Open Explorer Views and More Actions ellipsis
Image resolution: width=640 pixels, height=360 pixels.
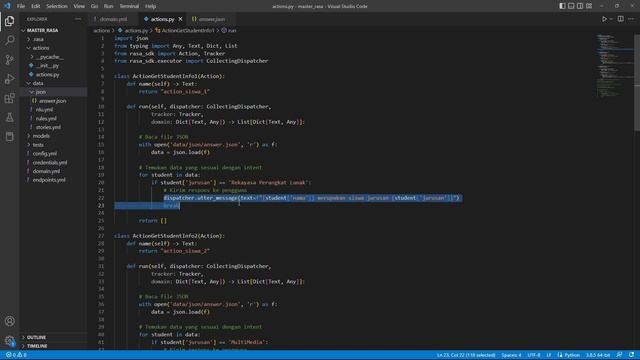tap(78, 19)
